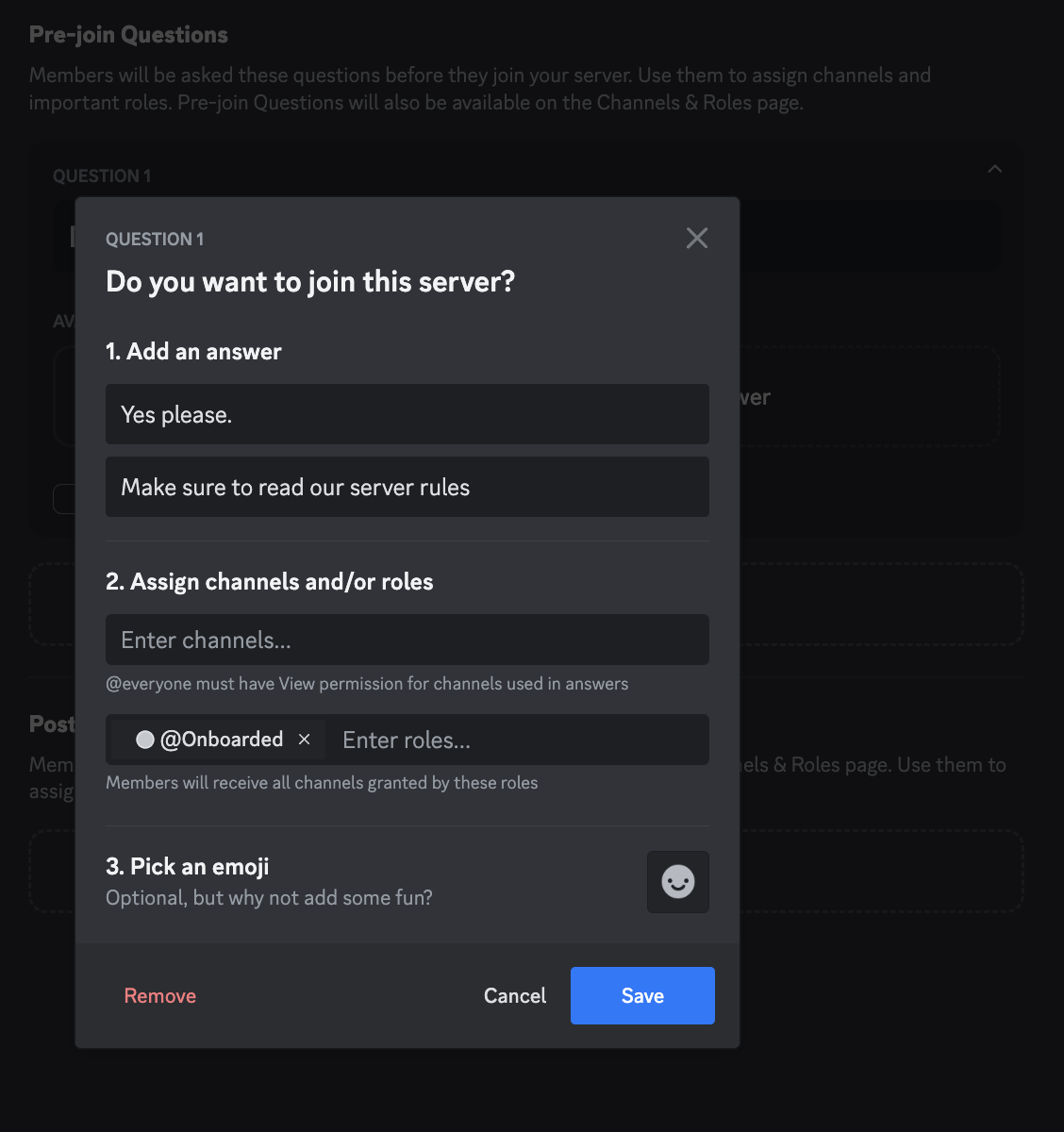
Task: Toggle the partially hidden checkbox behind the dialog
Action: tap(64, 499)
